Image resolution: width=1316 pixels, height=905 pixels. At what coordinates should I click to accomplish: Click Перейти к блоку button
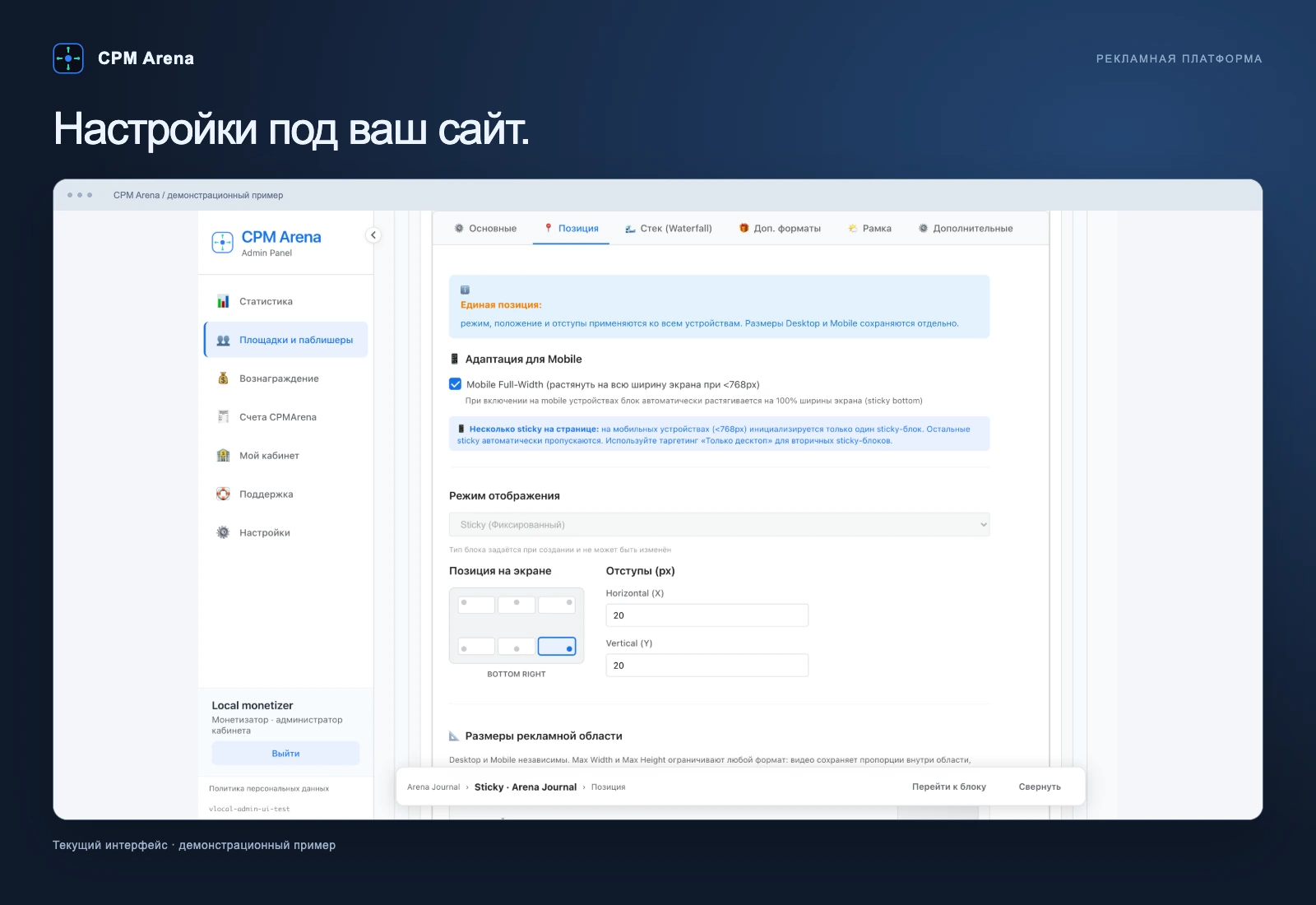[949, 787]
